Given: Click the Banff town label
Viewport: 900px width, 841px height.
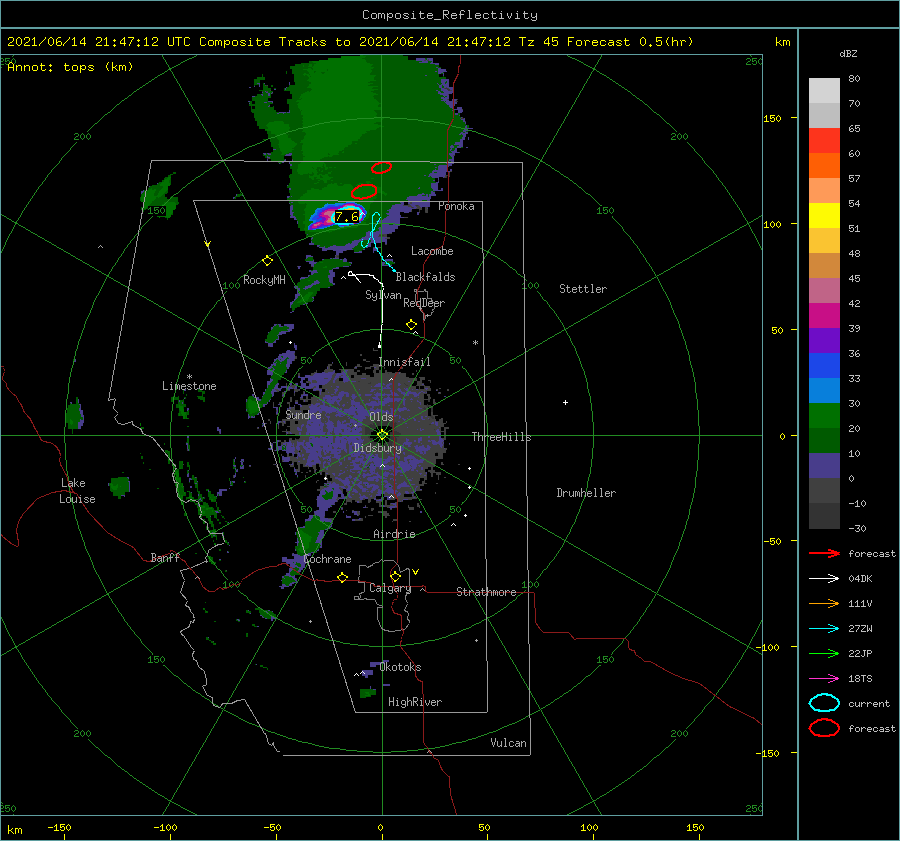Looking at the screenshot, I should pos(165,557).
